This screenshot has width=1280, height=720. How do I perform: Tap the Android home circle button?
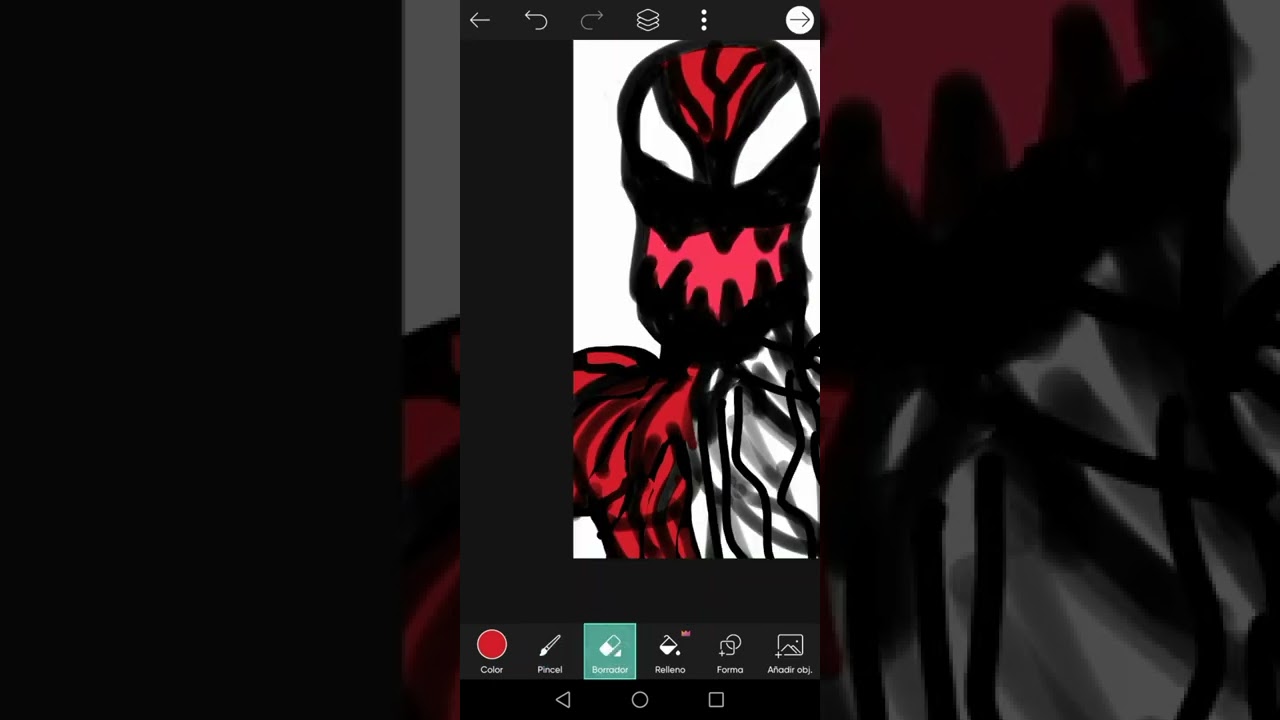tap(640, 700)
